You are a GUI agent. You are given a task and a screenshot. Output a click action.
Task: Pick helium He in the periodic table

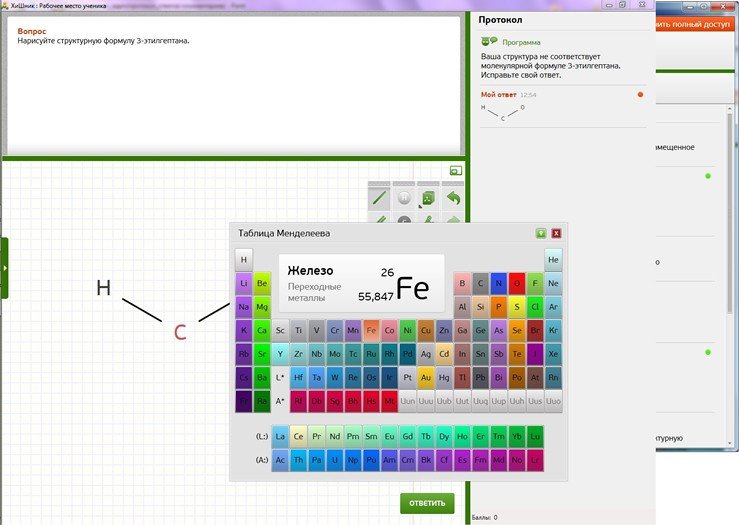pyautogui.click(x=553, y=260)
